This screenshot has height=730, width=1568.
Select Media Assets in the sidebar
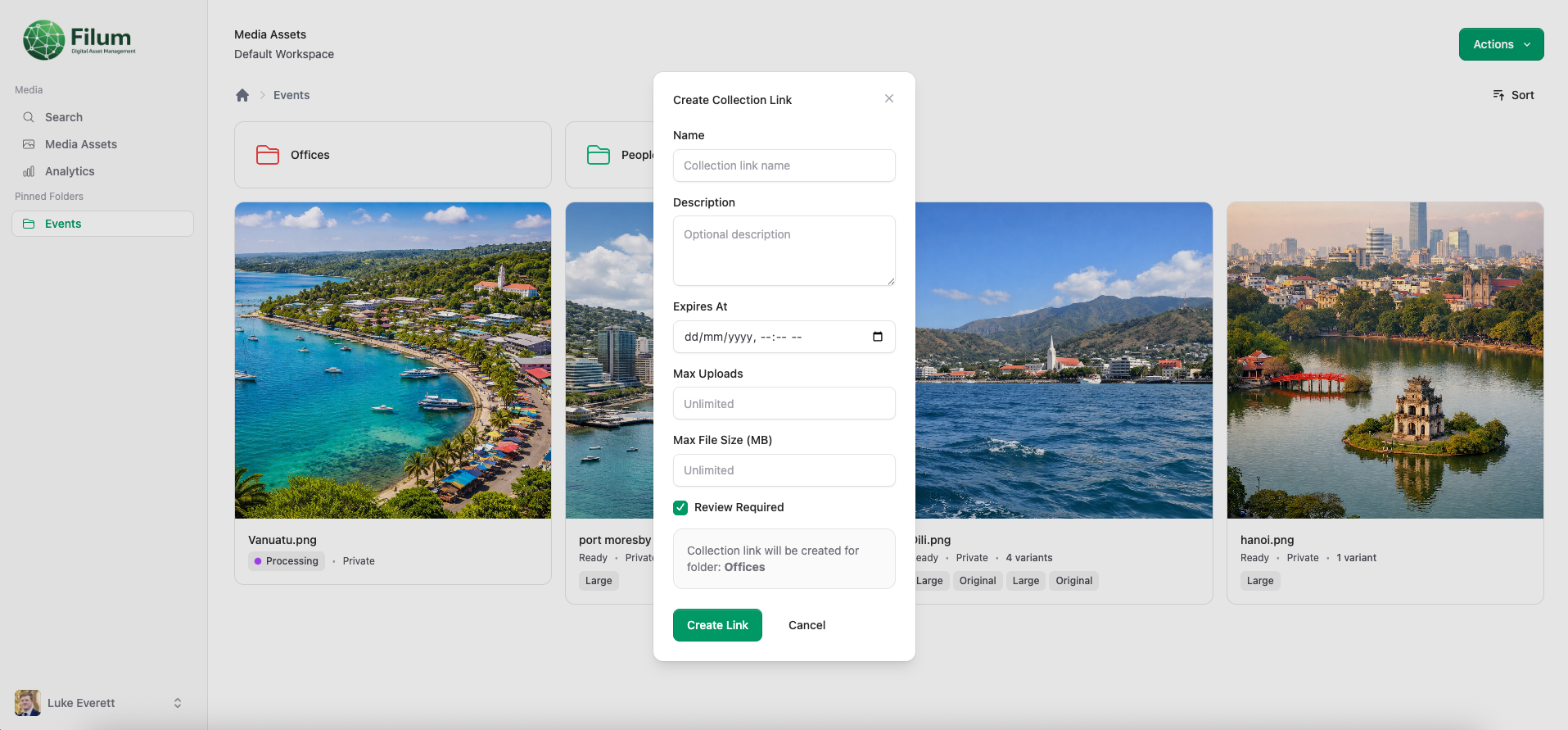[x=80, y=144]
